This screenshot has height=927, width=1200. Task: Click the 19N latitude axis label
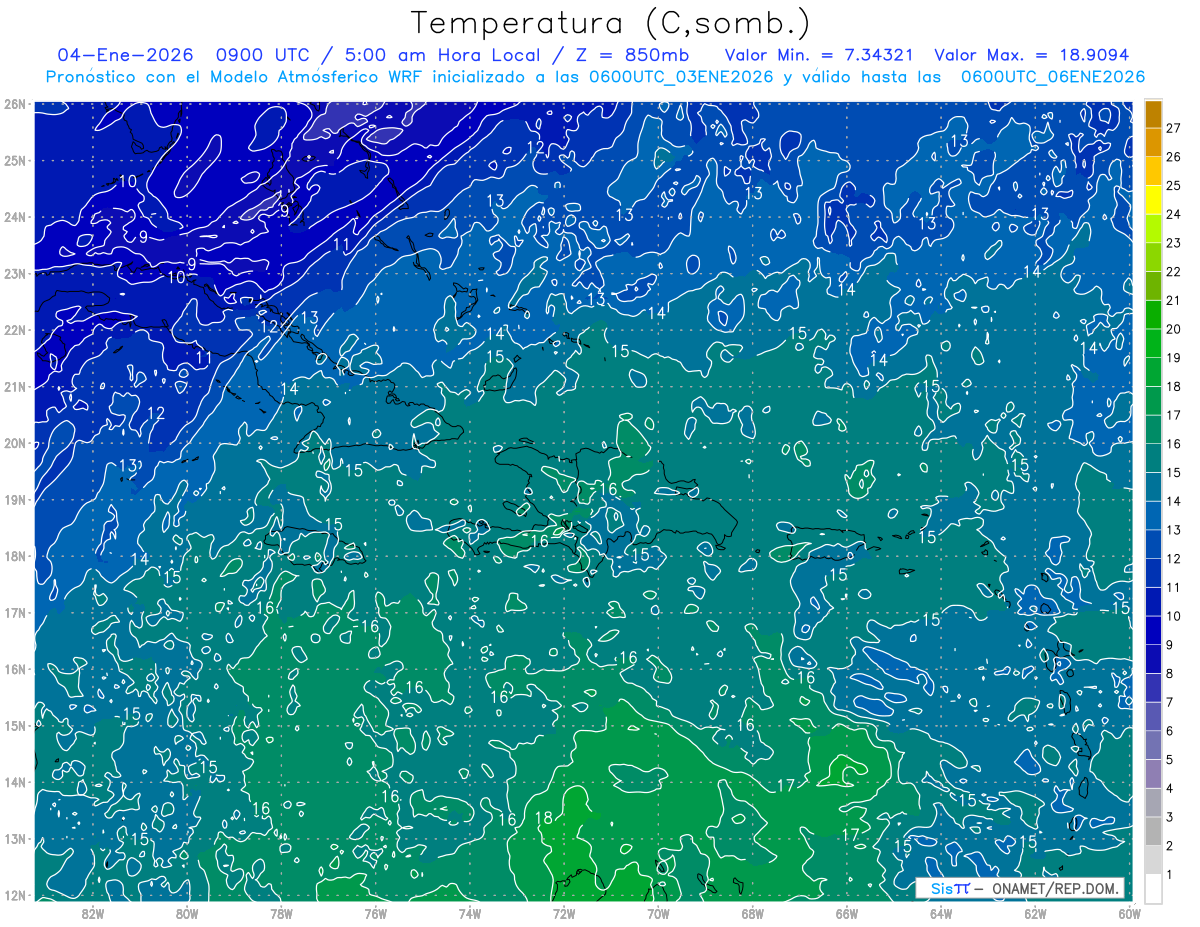pyautogui.click(x=15, y=499)
